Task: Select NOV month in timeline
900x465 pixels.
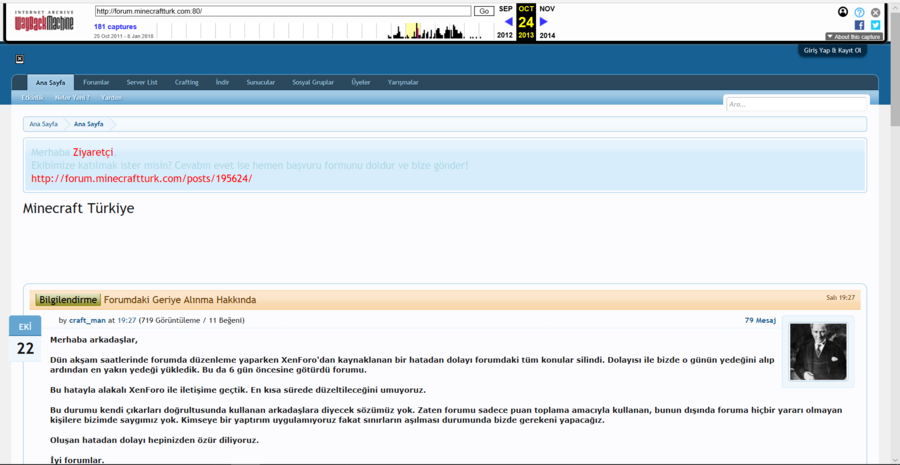Action: (x=547, y=9)
